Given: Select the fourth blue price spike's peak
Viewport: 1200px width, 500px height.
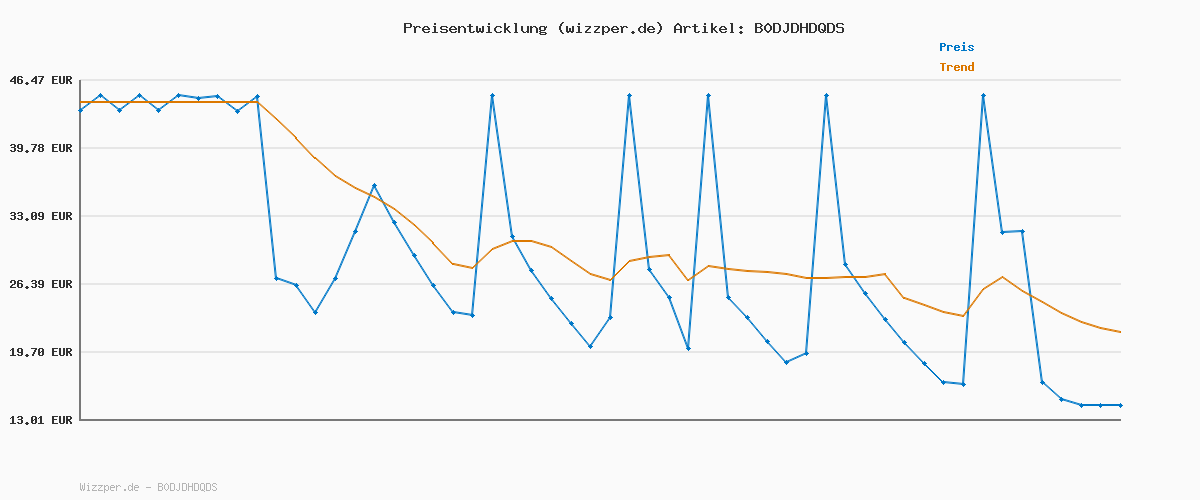Looking at the screenshot, I should click(x=826, y=95).
